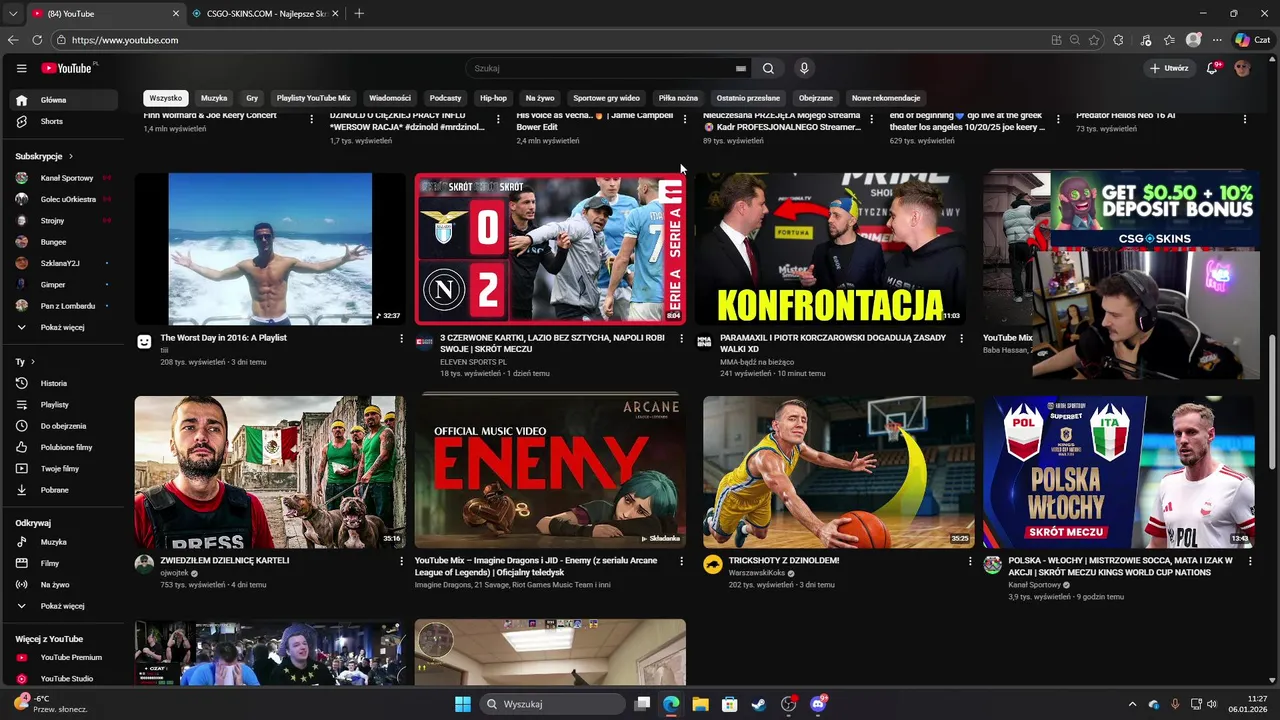Open Microsoft Edge in the taskbar
The height and width of the screenshot is (720, 1280).
(671, 704)
